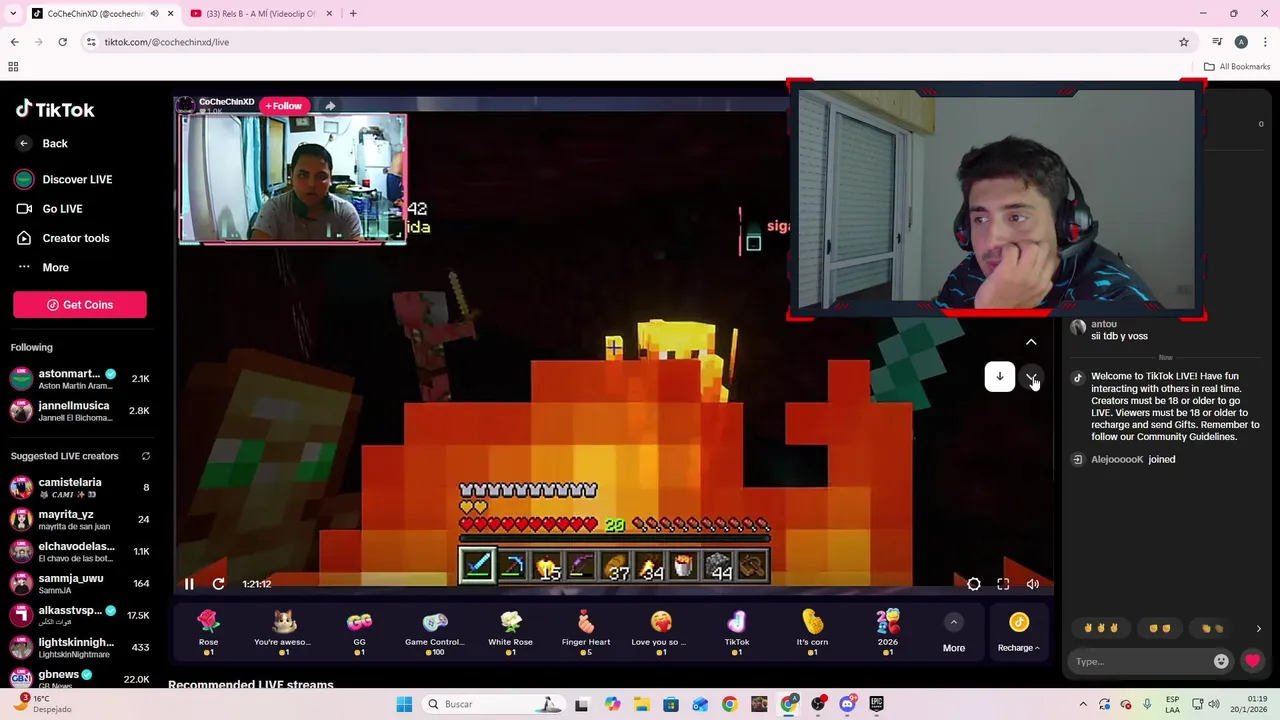Click the browser address bar
The width and height of the screenshot is (1280, 720).
630,42
